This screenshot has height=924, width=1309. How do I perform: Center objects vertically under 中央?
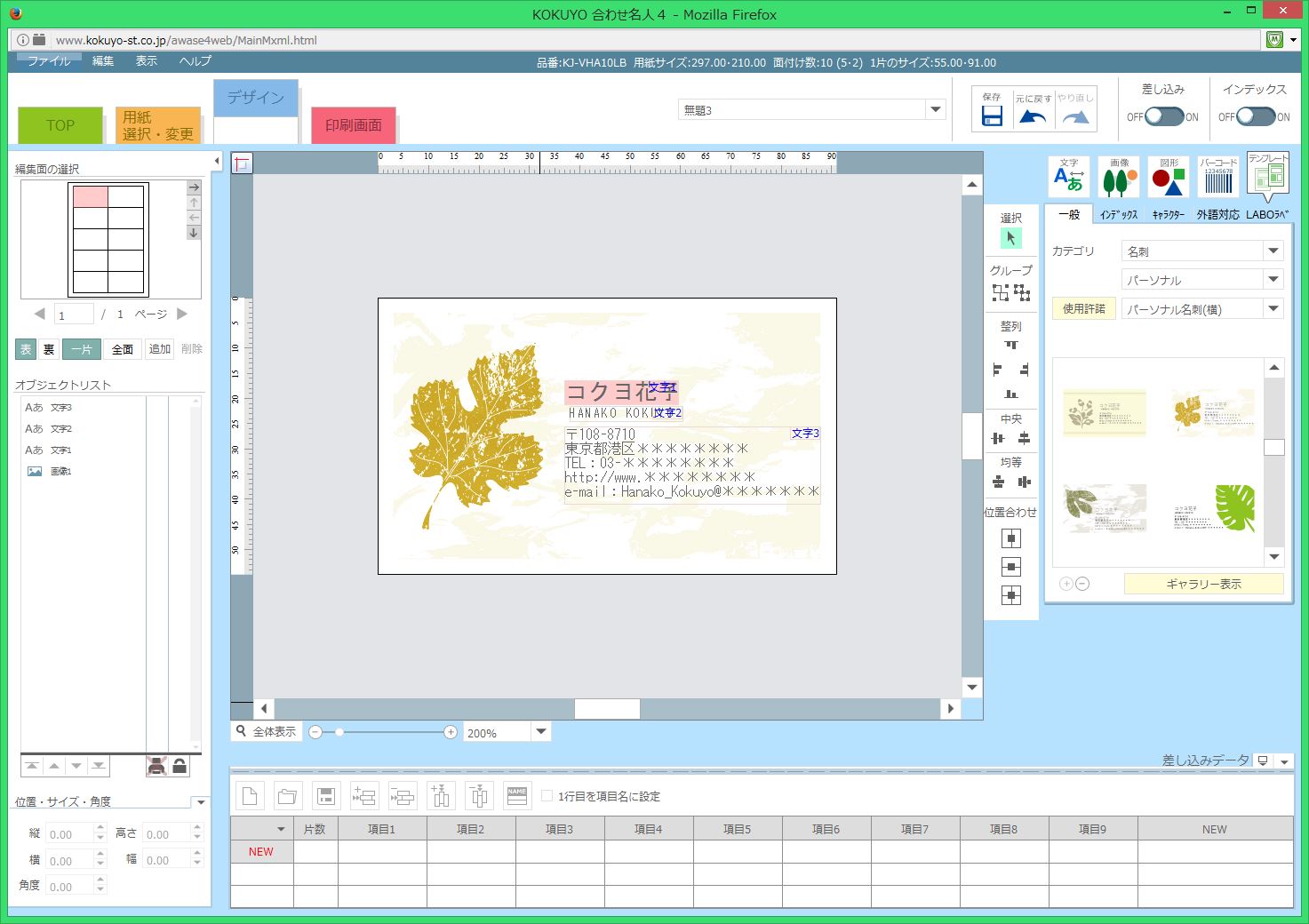click(1024, 438)
